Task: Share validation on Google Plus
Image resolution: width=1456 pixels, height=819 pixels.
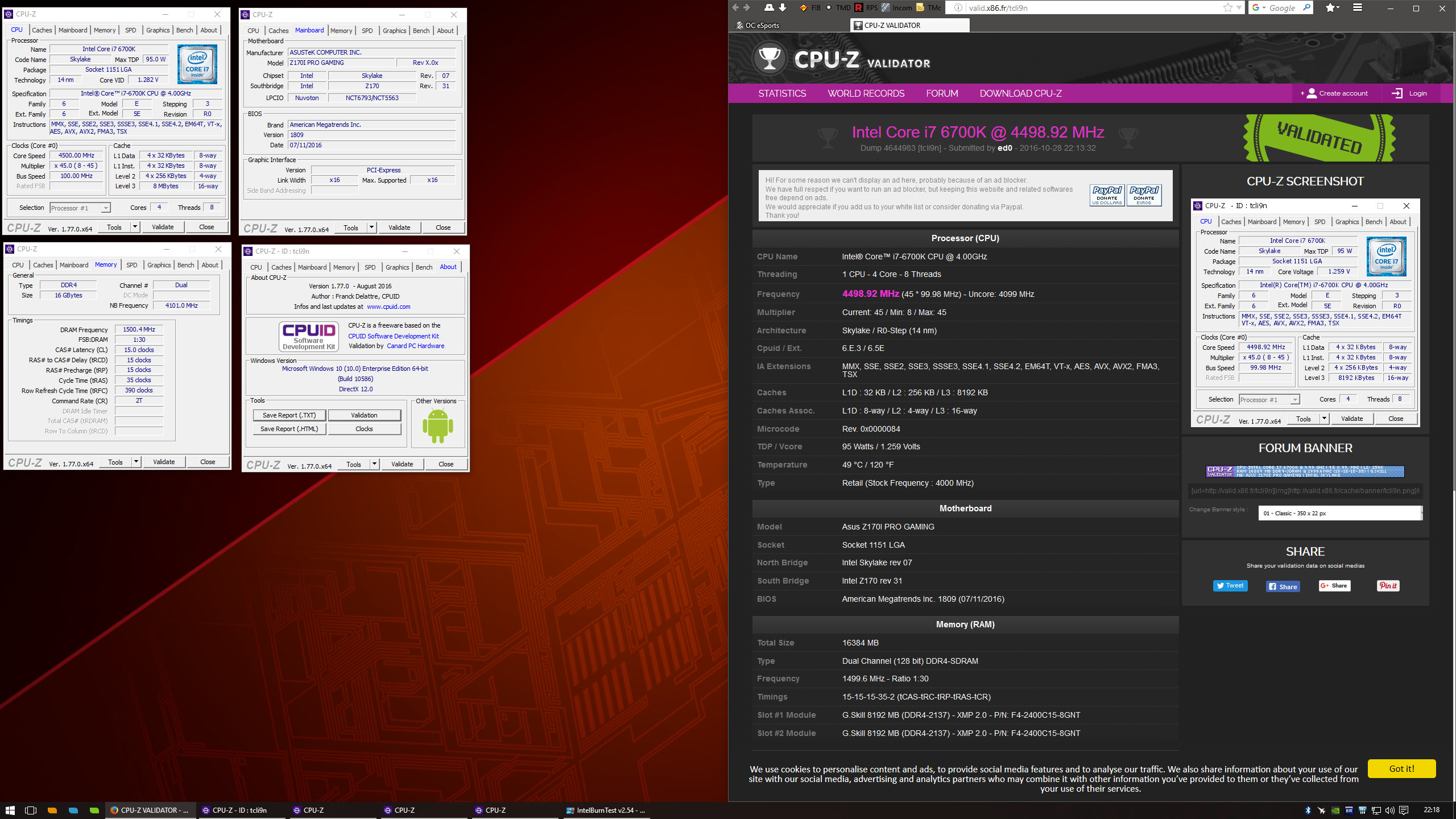Action: [x=1334, y=586]
